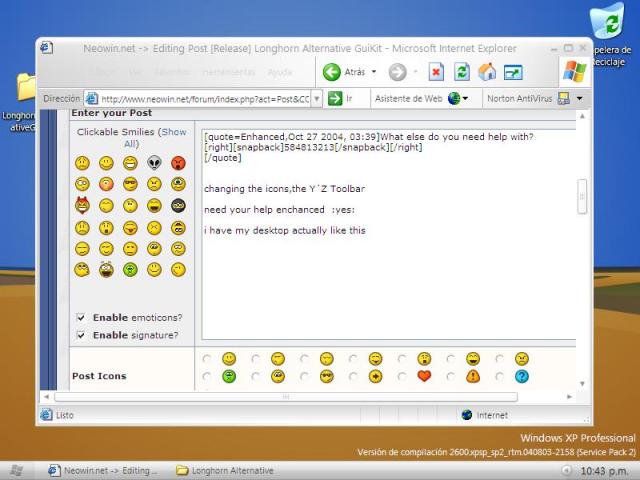Viewport: 640px width, 480px height.
Task: Select the heart post icon radio button
Action: click(x=402, y=376)
